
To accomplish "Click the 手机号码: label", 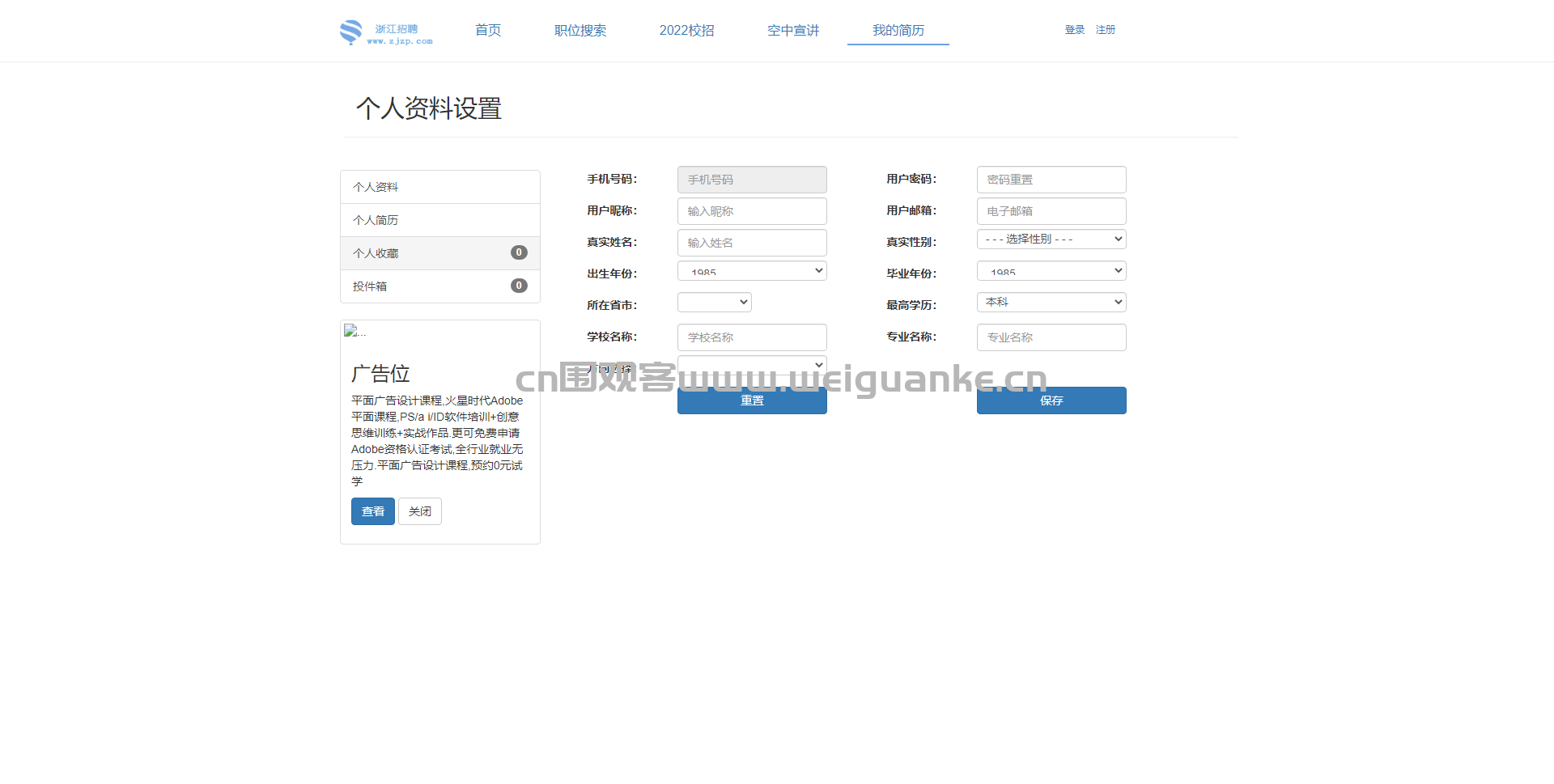I will pos(613,180).
